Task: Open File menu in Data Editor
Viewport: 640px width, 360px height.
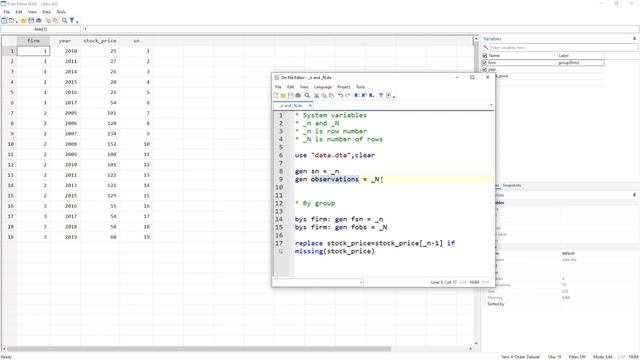Action: tap(7, 12)
